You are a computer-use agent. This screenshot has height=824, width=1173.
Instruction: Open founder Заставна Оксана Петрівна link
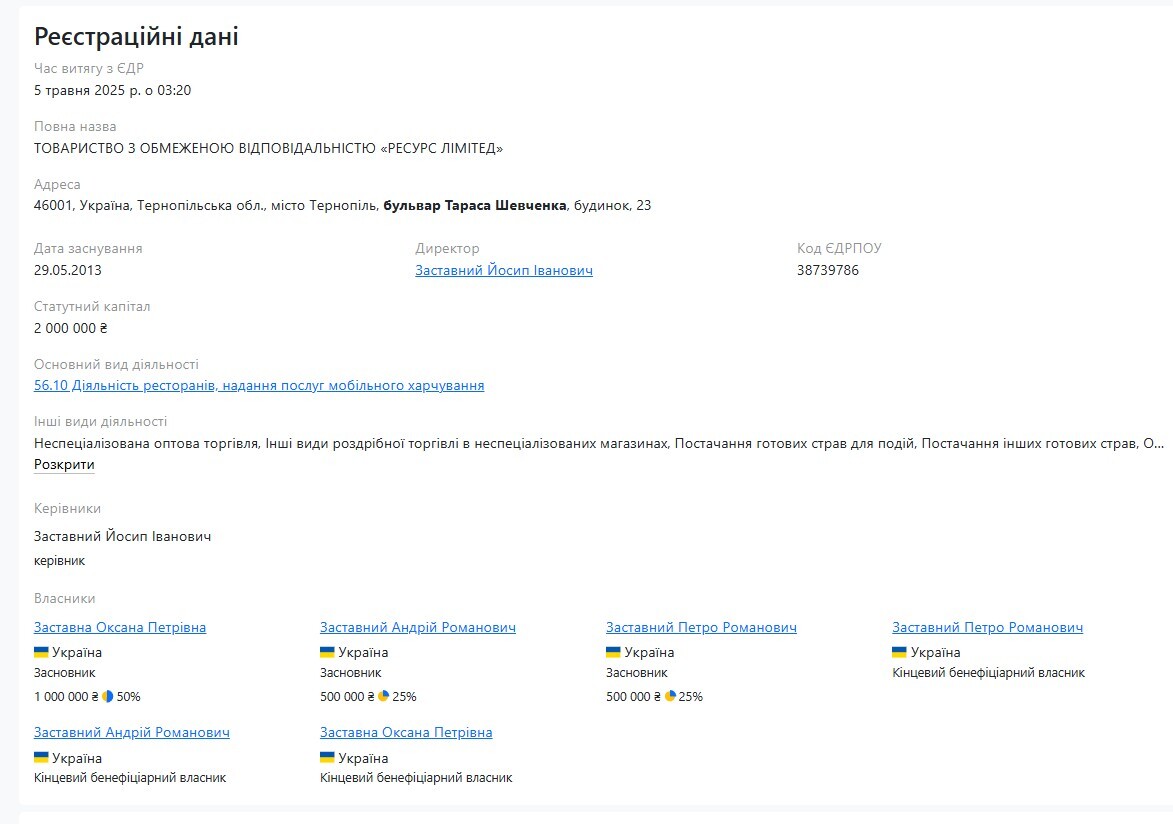pos(120,627)
